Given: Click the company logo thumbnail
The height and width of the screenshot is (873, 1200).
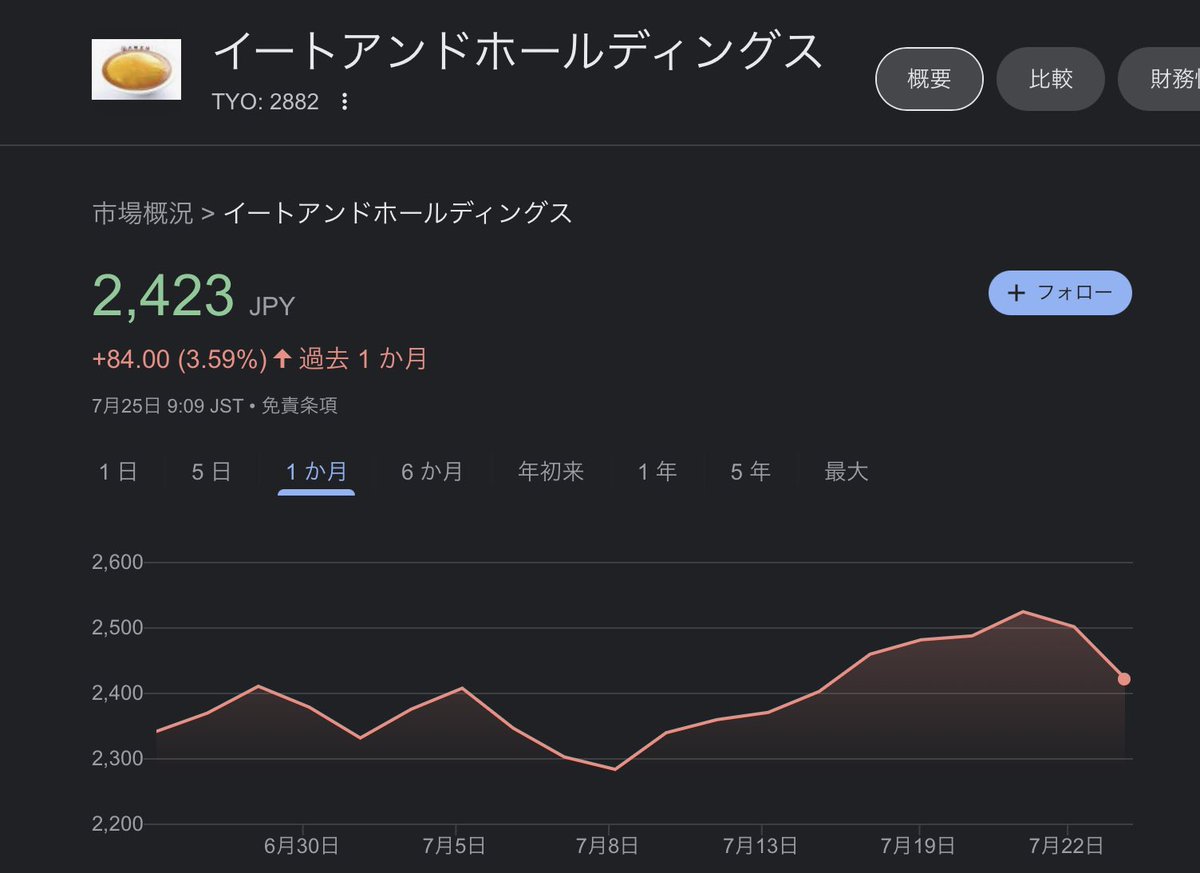Looking at the screenshot, I should click(x=137, y=69).
